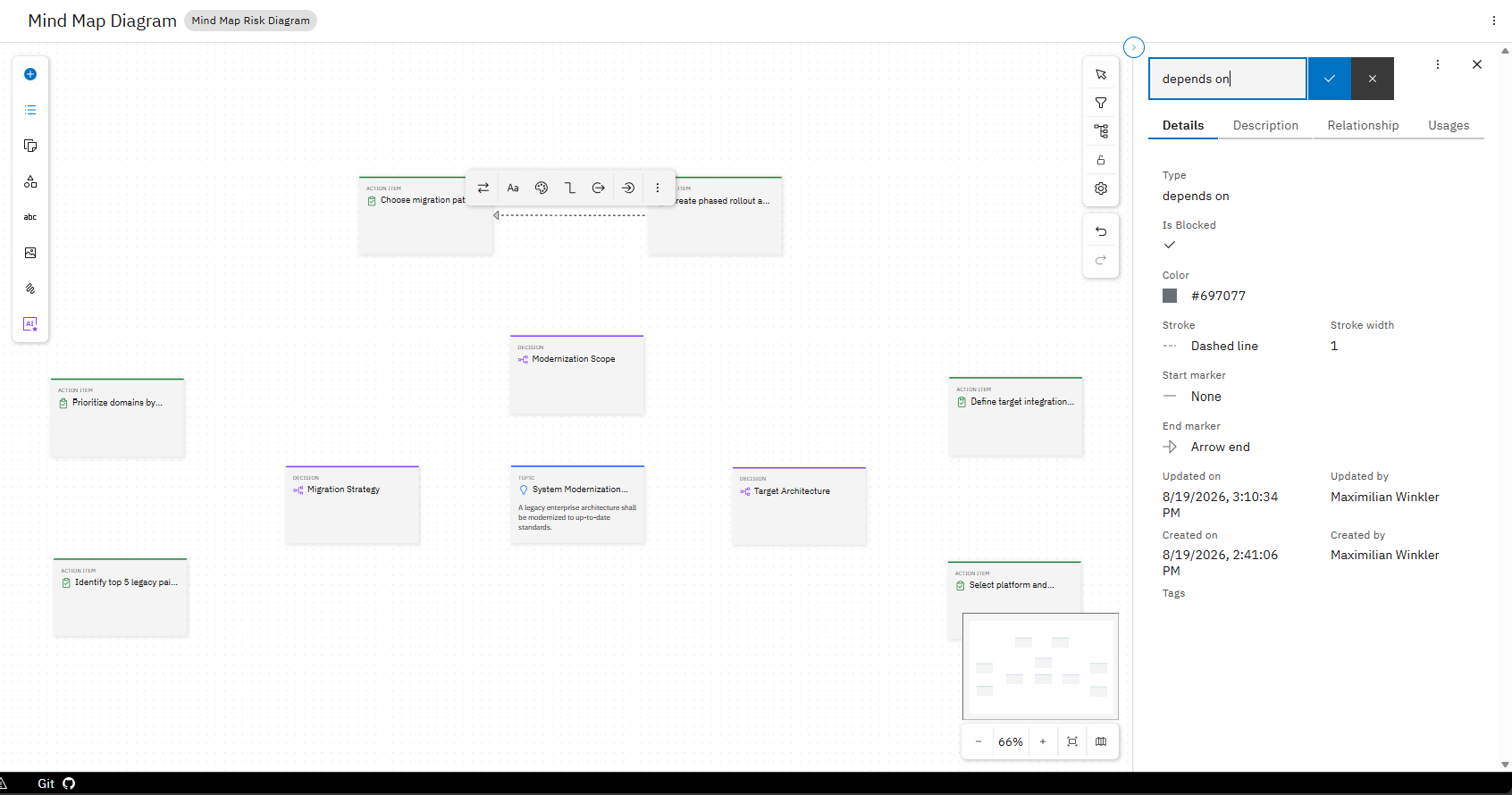Click the arrow-into-circle marker icon
Image resolution: width=1512 pixels, height=795 pixels.
(x=628, y=188)
